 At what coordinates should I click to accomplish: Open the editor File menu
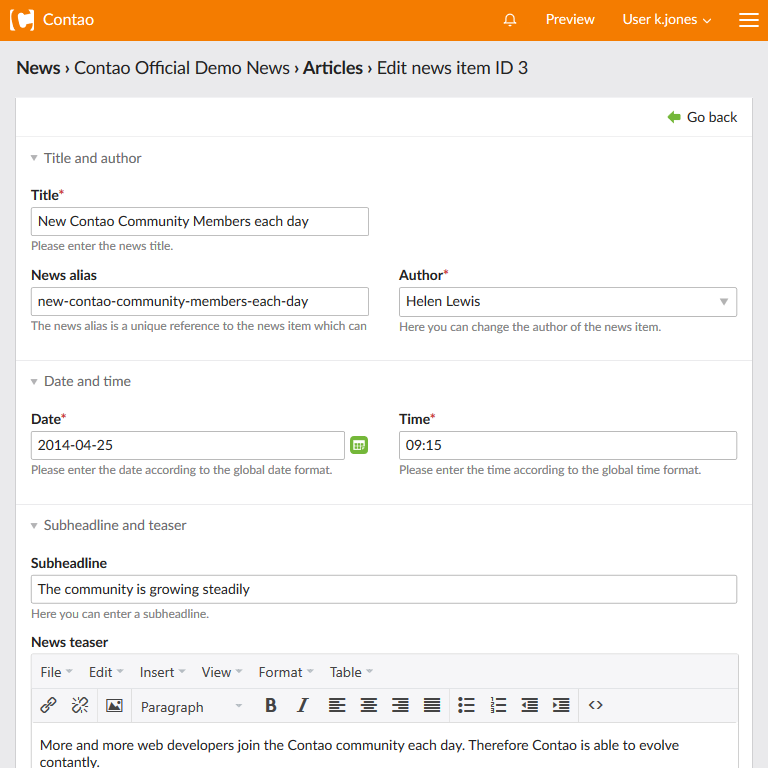point(56,672)
